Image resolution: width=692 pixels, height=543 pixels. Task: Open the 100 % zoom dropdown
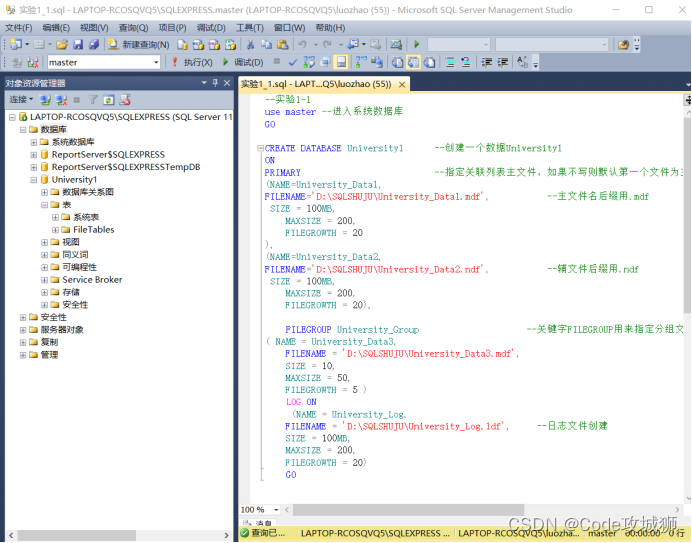coord(276,509)
